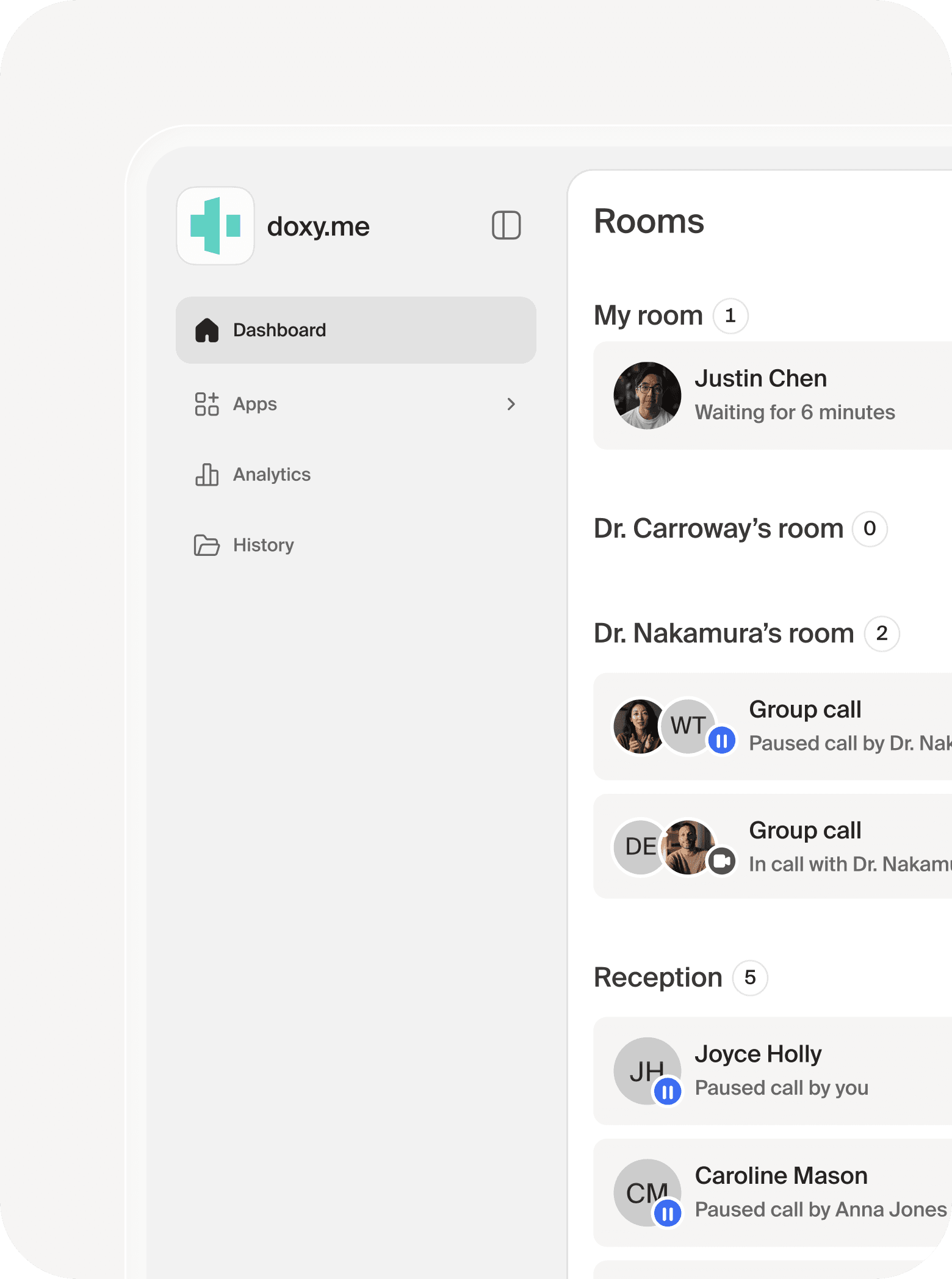Screen dimensions: 952x1279
Task: Open the Dashboard menu item
Action: 356,330
